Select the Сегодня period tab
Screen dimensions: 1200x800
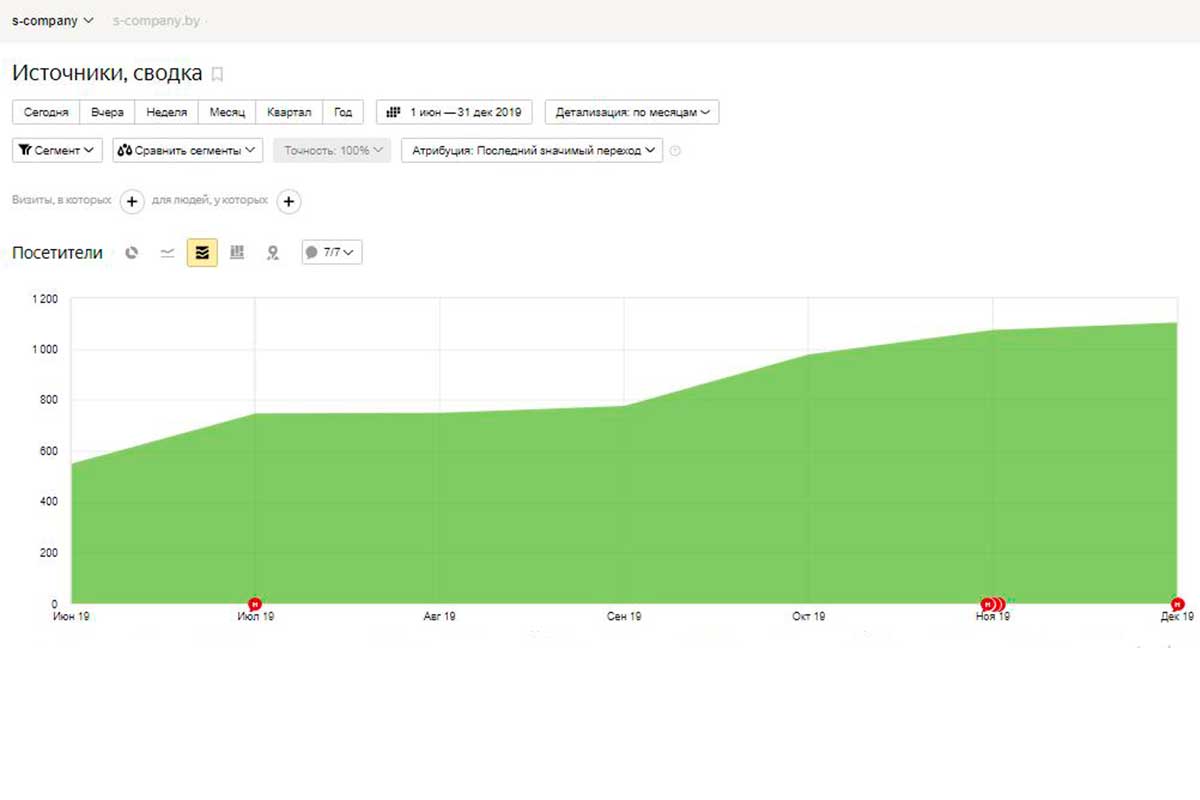click(x=46, y=112)
